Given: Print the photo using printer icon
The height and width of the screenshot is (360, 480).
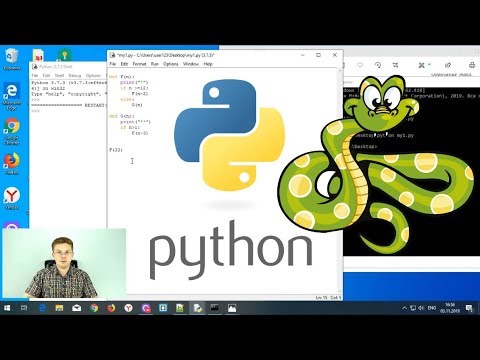Looking at the screenshot, I should (x=472, y=65).
